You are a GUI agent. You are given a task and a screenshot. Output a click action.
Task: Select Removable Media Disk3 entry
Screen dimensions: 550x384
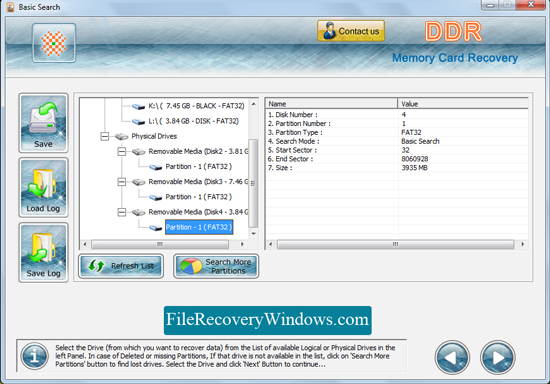point(198,182)
